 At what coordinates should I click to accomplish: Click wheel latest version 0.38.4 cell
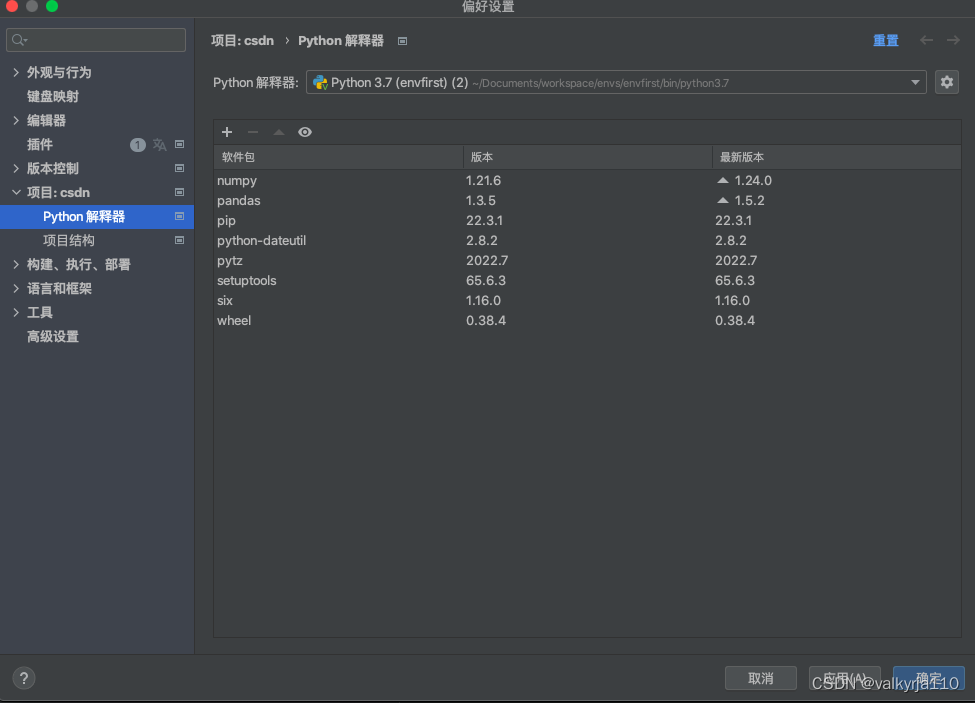(x=734, y=320)
